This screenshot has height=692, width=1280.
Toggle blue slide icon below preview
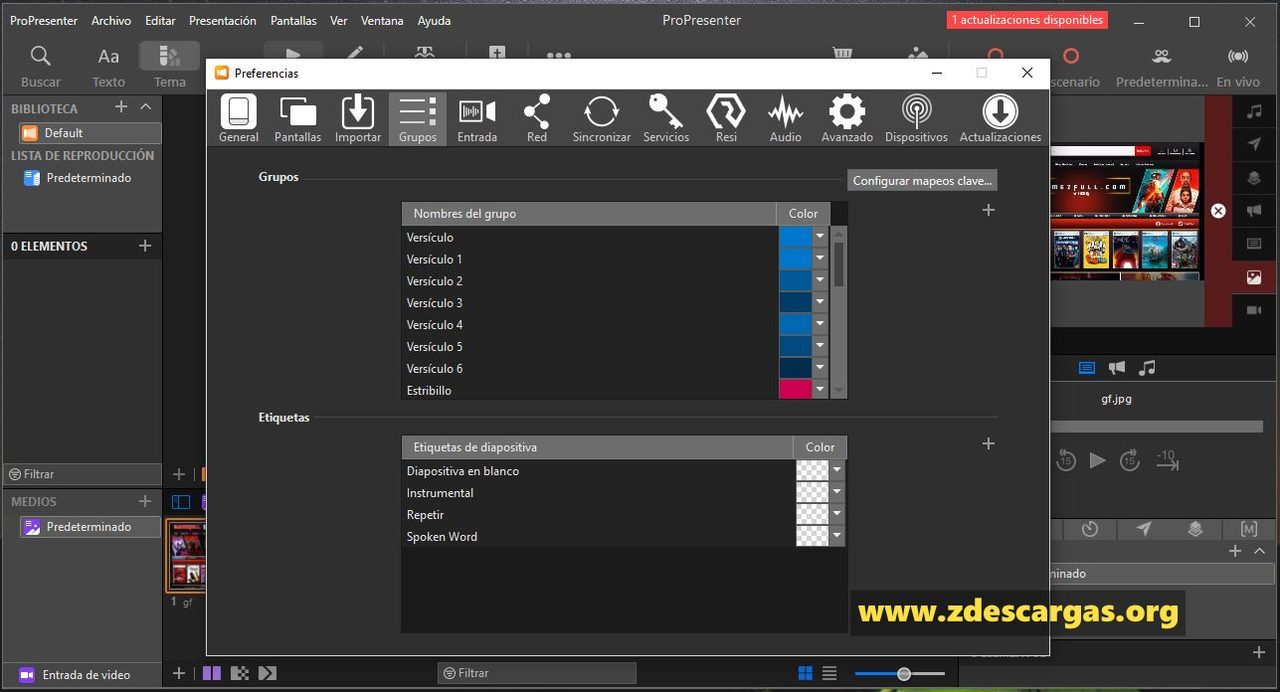(1087, 368)
